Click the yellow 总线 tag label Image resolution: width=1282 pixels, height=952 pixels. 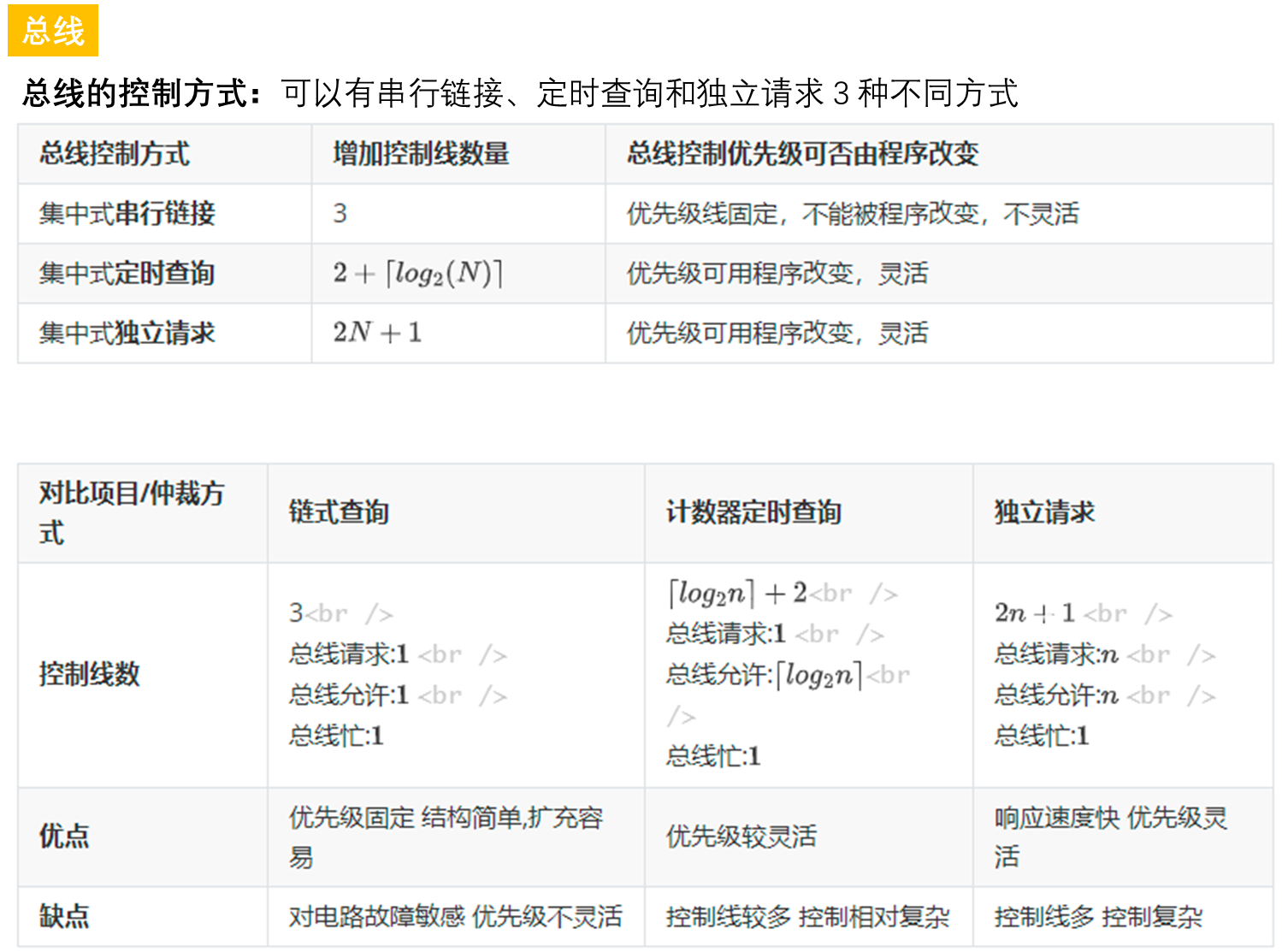pyautogui.click(x=53, y=31)
